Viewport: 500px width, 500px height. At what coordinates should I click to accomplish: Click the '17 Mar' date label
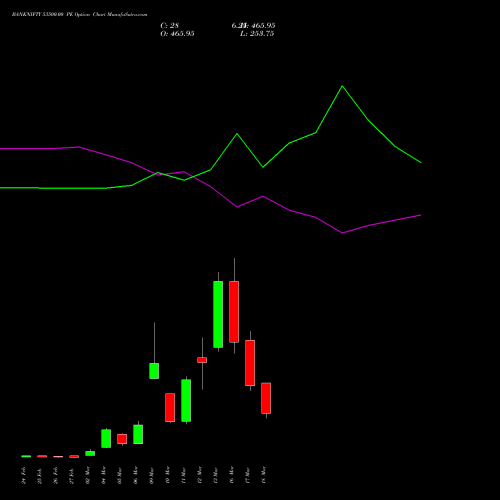click(248, 475)
